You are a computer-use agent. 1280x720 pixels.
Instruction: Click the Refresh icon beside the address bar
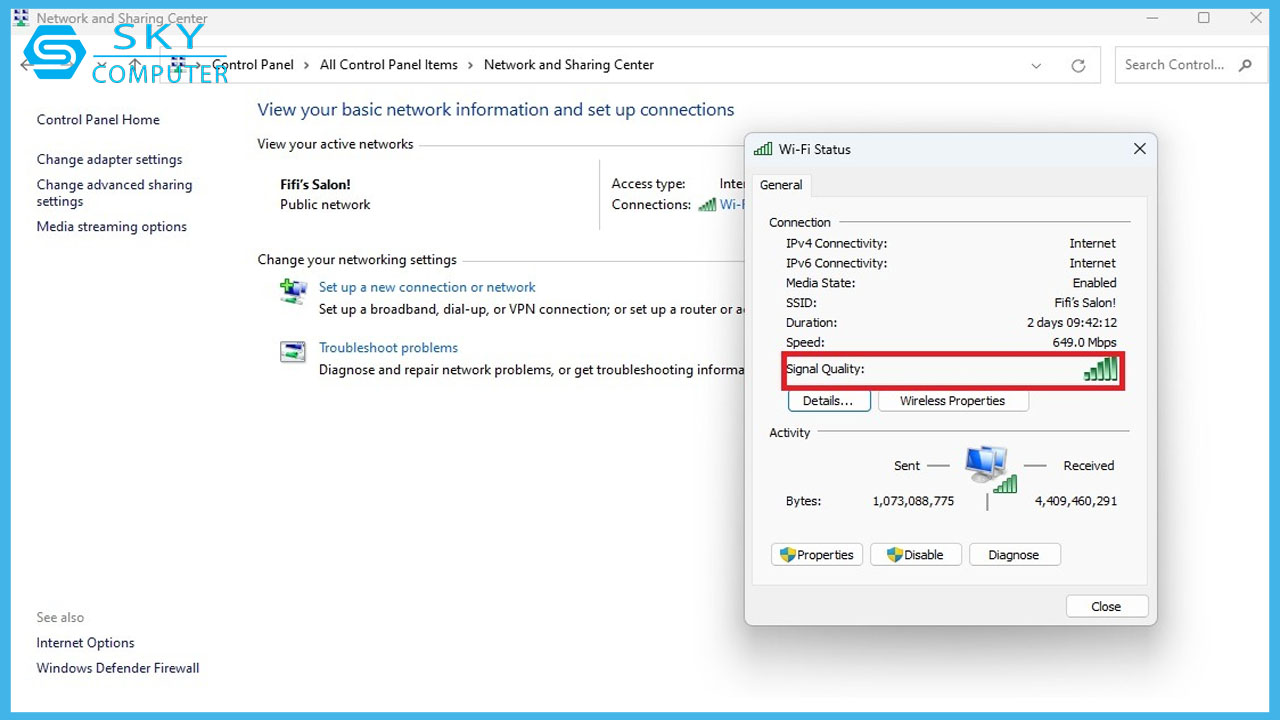click(1078, 66)
